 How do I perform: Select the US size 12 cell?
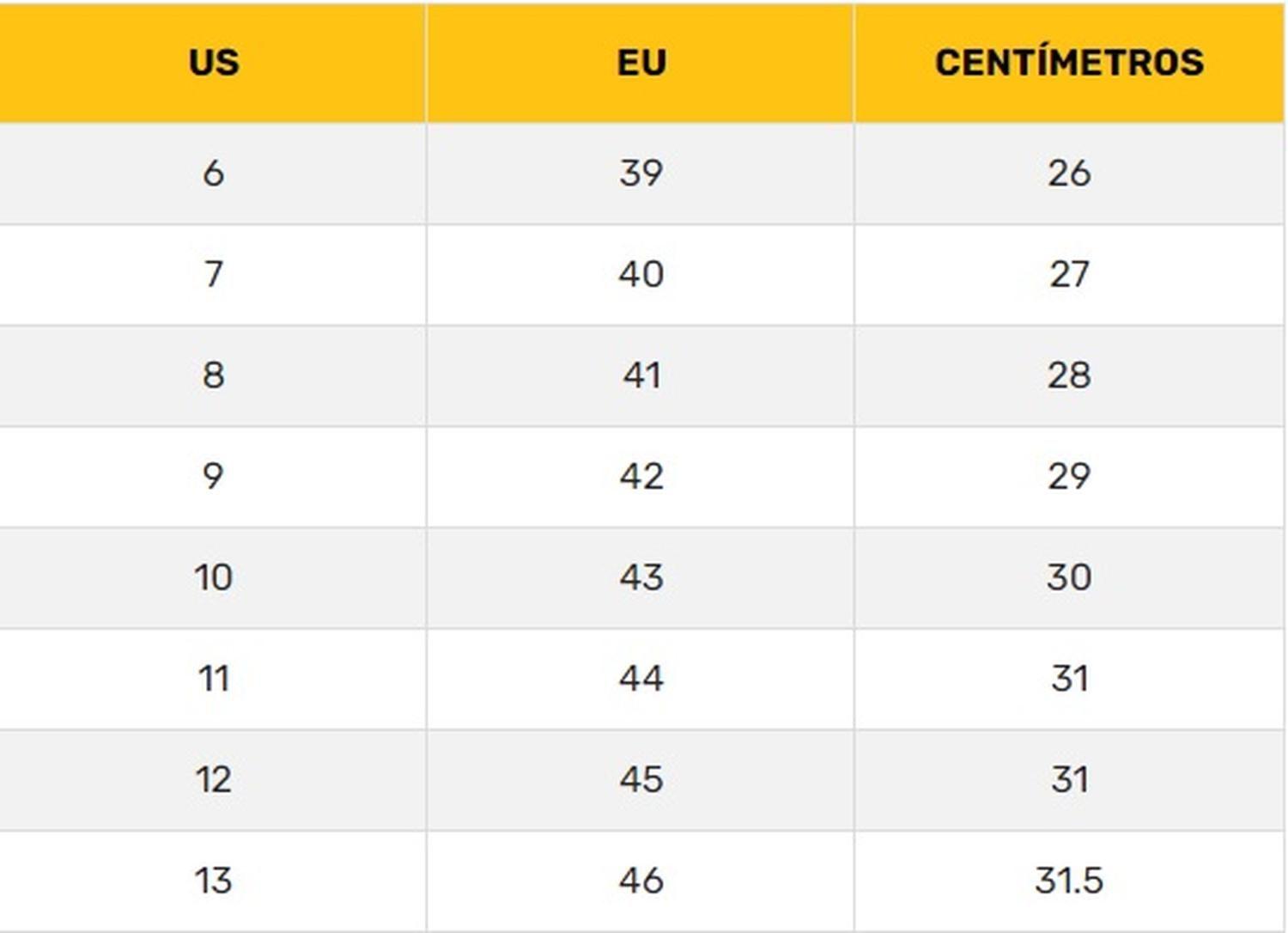pos(213,779)
